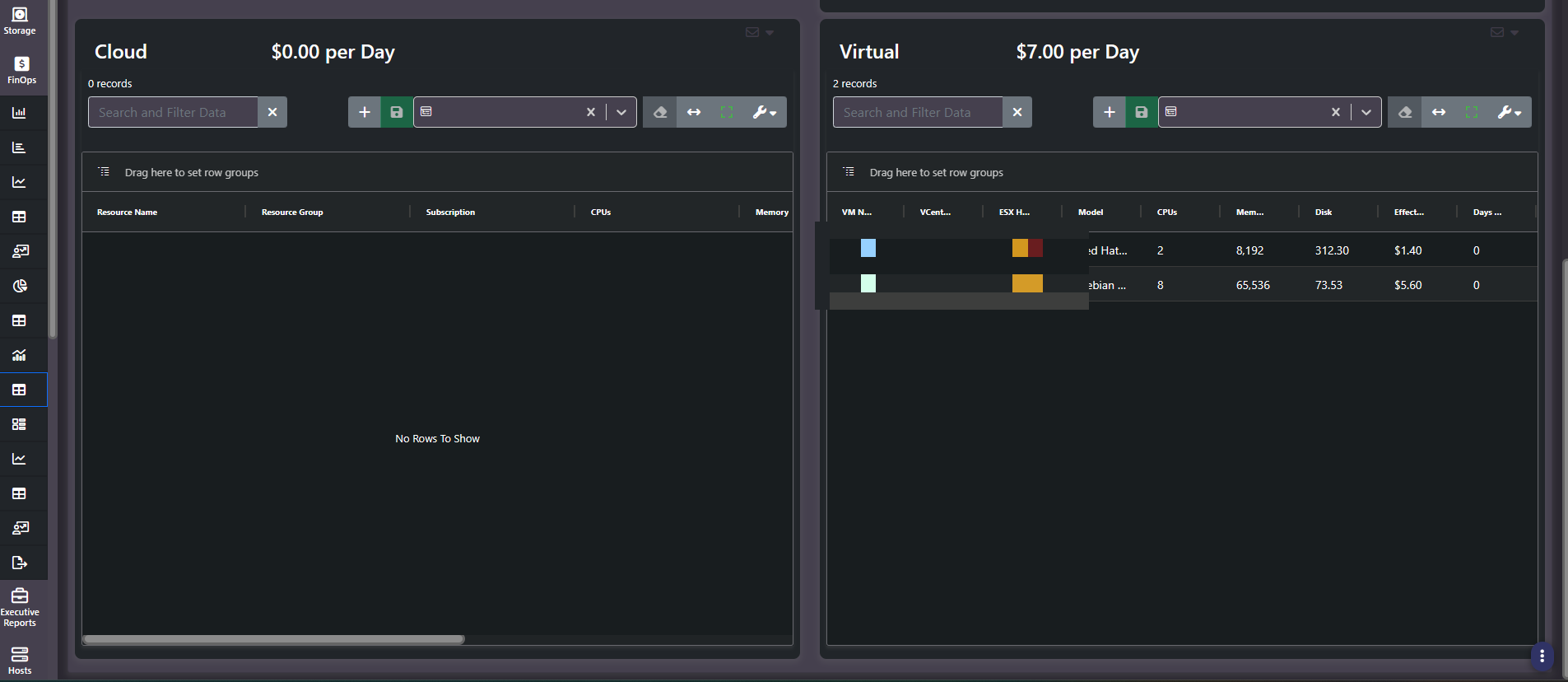
Task: Click the Cloud grid horizontal scrollbar
Action: pyautogui.click(x=274, y=639)
